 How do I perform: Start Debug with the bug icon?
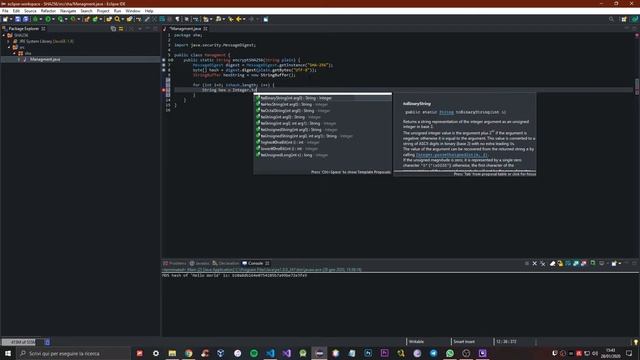click(x=36, y=19)
